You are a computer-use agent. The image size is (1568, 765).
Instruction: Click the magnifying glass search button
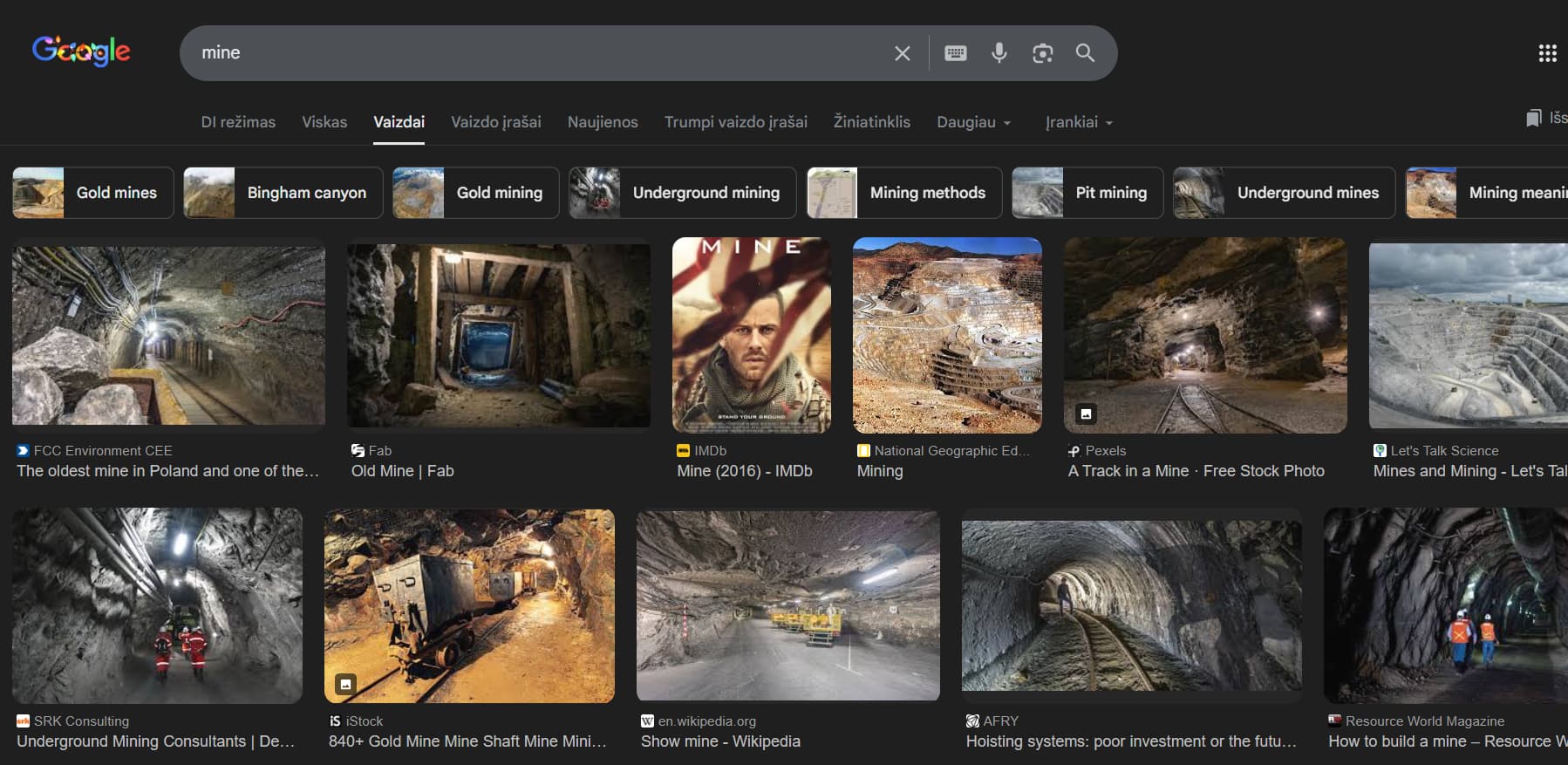(1085, 53)
